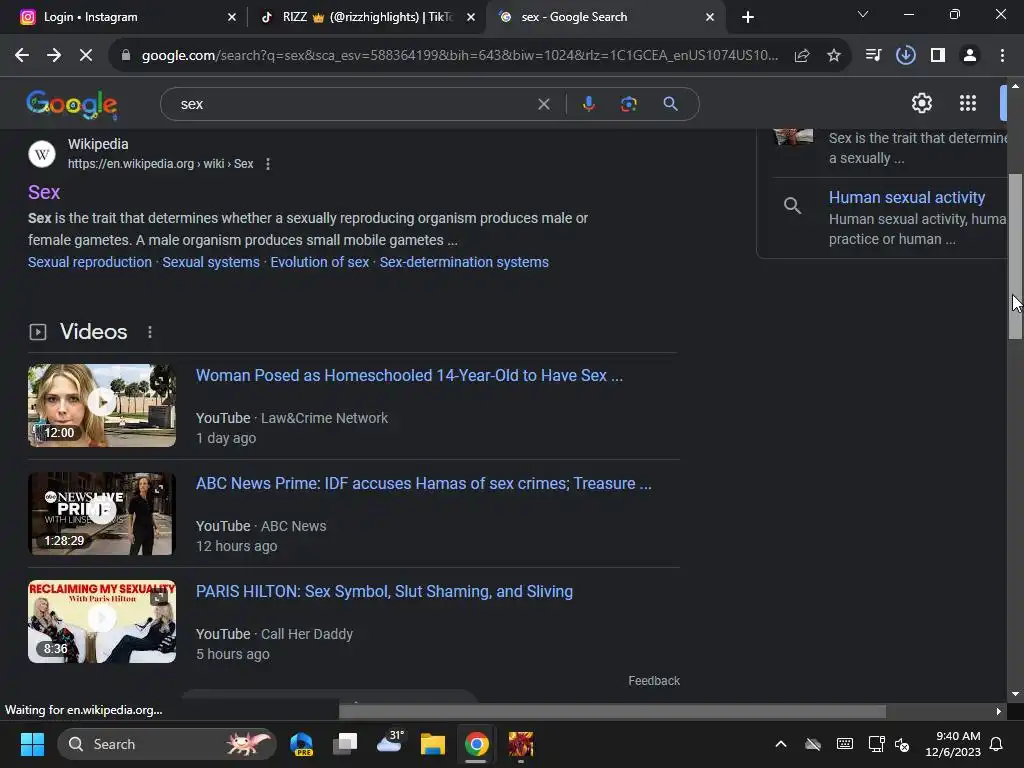Screen dimensions: 1024x768
Task: Go back to the previous page
Action: [x=22, y=56]
